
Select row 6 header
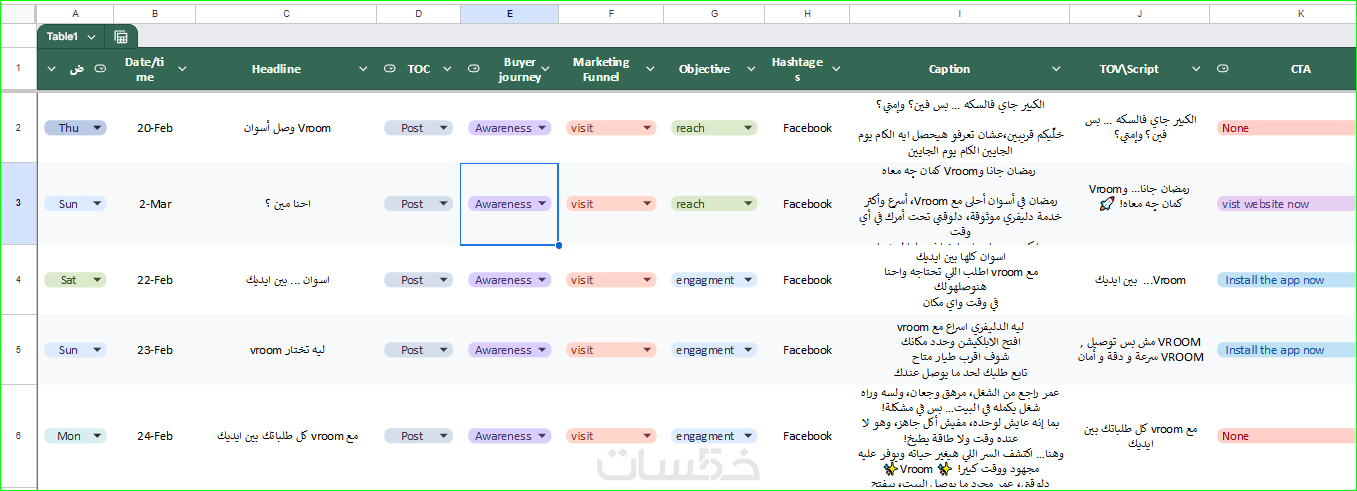[18, 436]
